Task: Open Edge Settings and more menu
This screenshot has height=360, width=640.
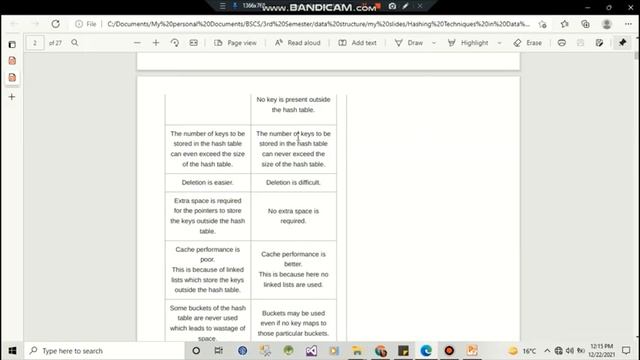Action: 628,24
